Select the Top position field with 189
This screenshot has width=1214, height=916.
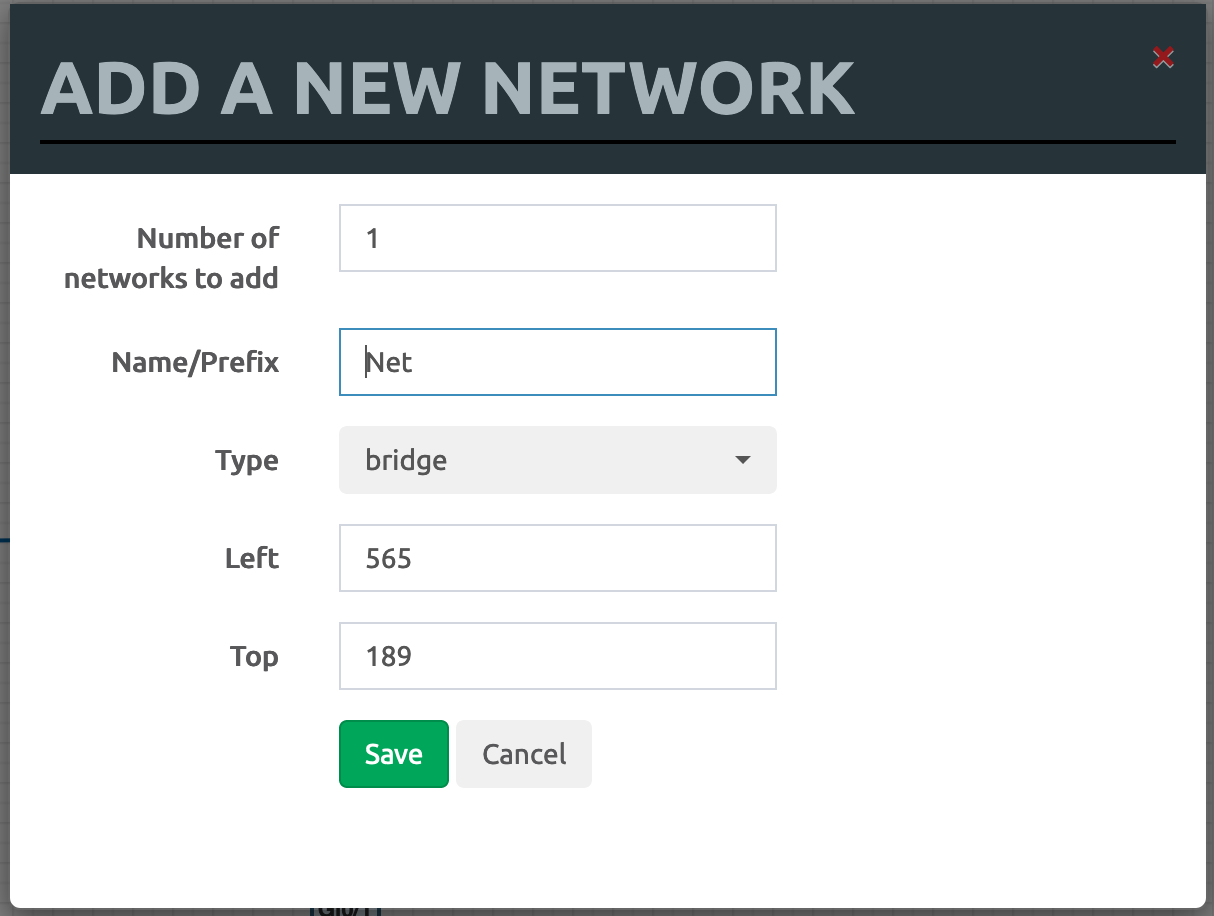[x=558, y=656]
